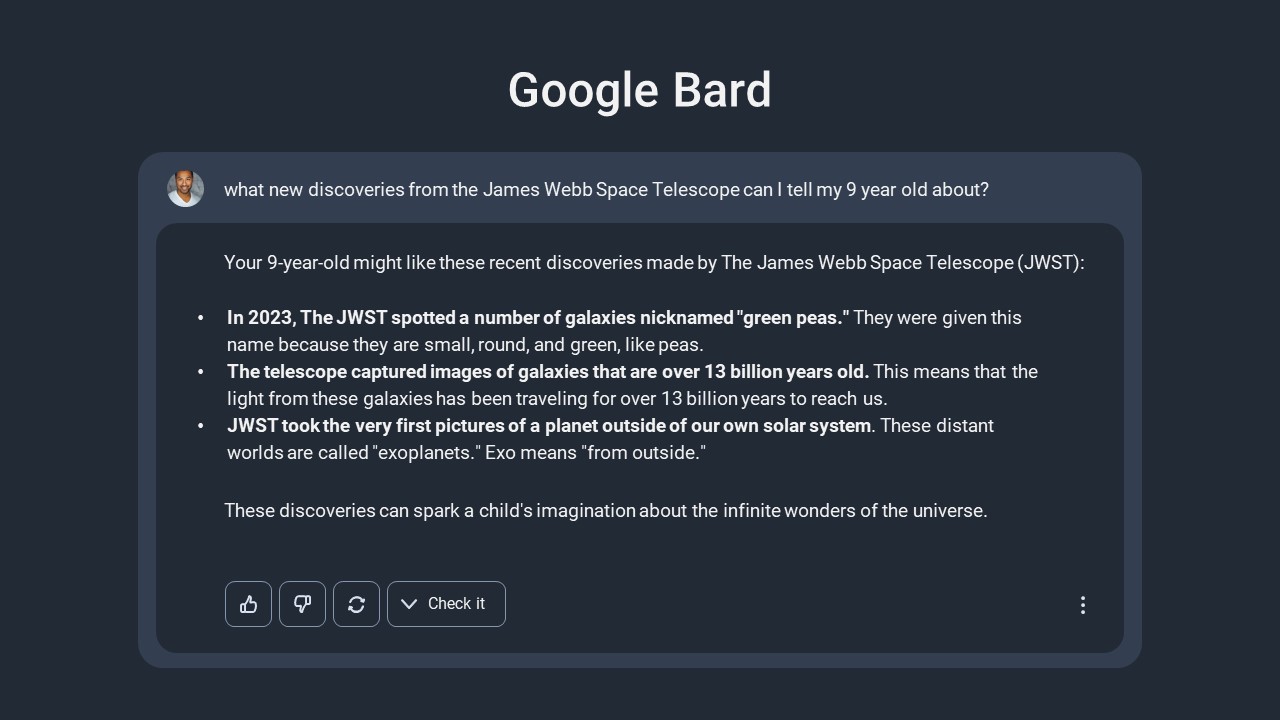Expand the Check it dropdown
This screenshot has width=1280, height=720.
[x=446, y=604]
